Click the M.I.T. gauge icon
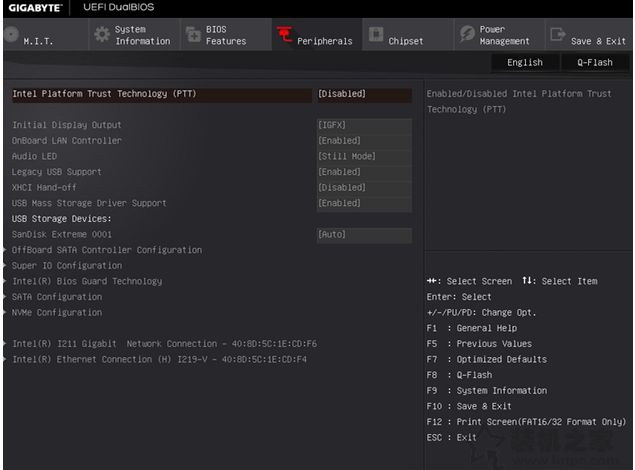635x470 pixels. [x=10, y=35]
